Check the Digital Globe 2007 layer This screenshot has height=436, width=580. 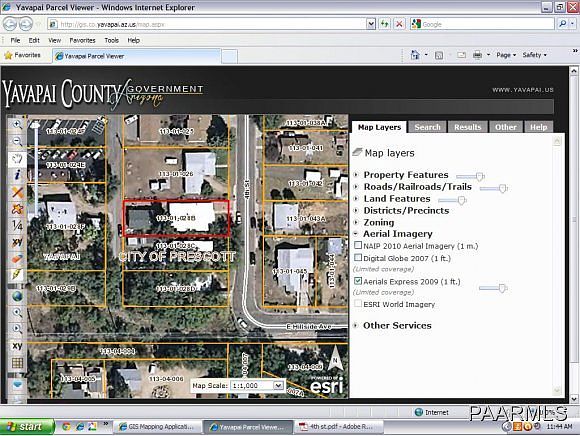click(x=358, y=257)
